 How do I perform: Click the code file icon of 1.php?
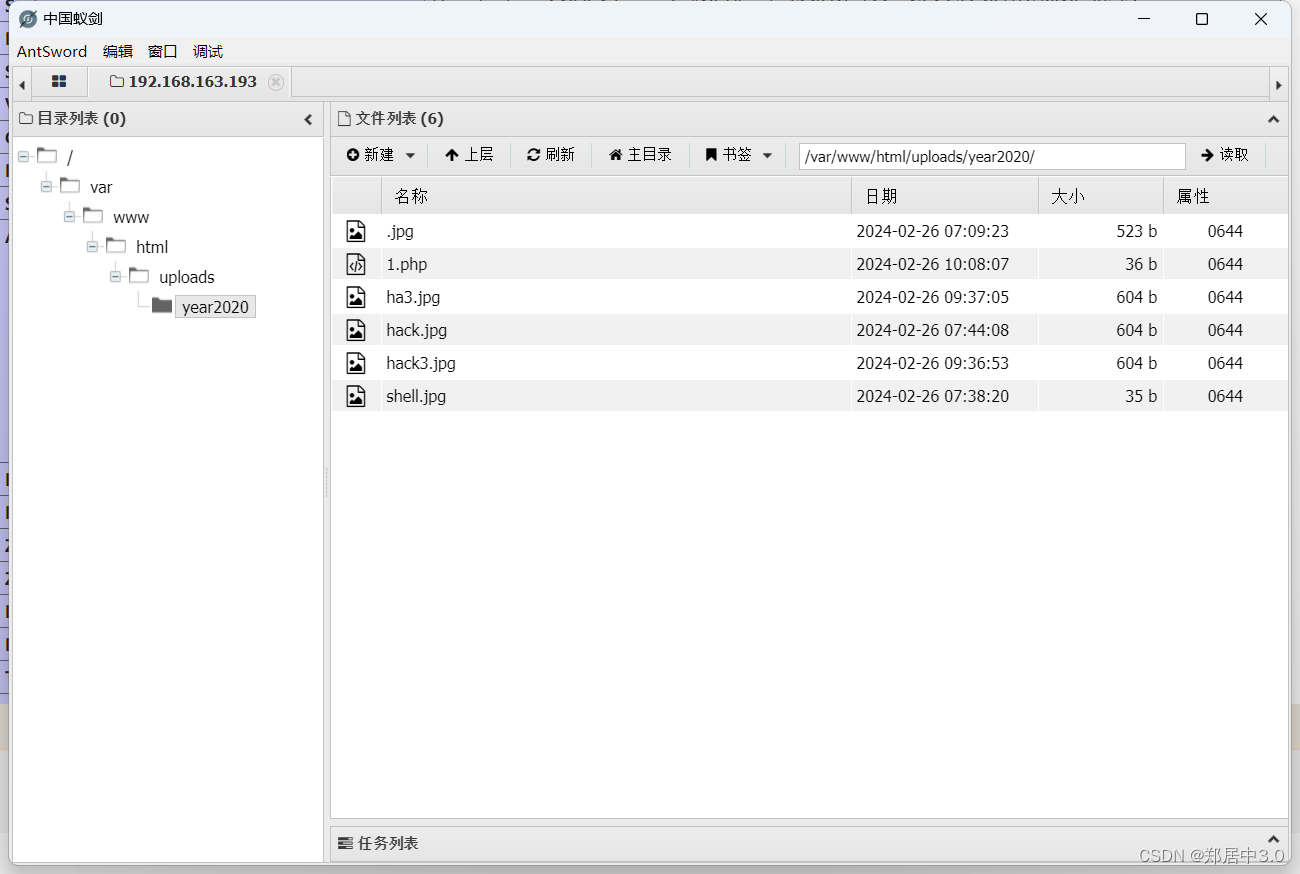tap(356, 264)
